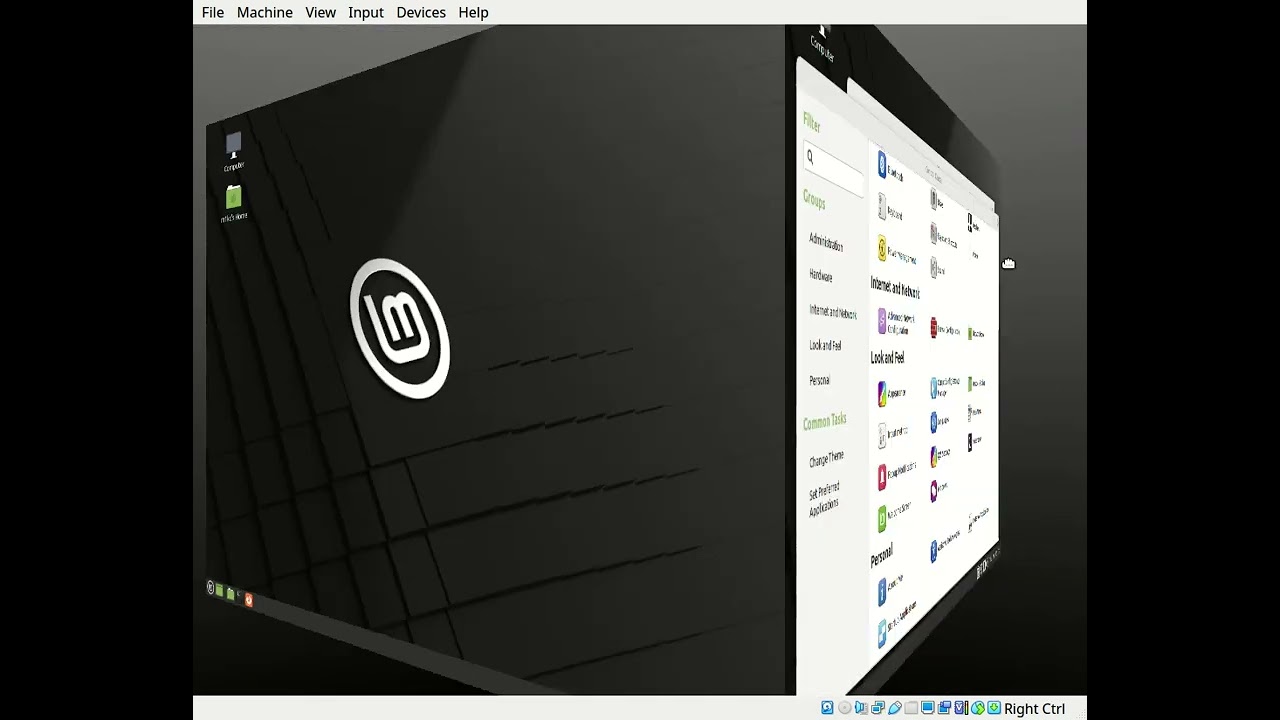Click the audio status icon

tap(861, 708)
